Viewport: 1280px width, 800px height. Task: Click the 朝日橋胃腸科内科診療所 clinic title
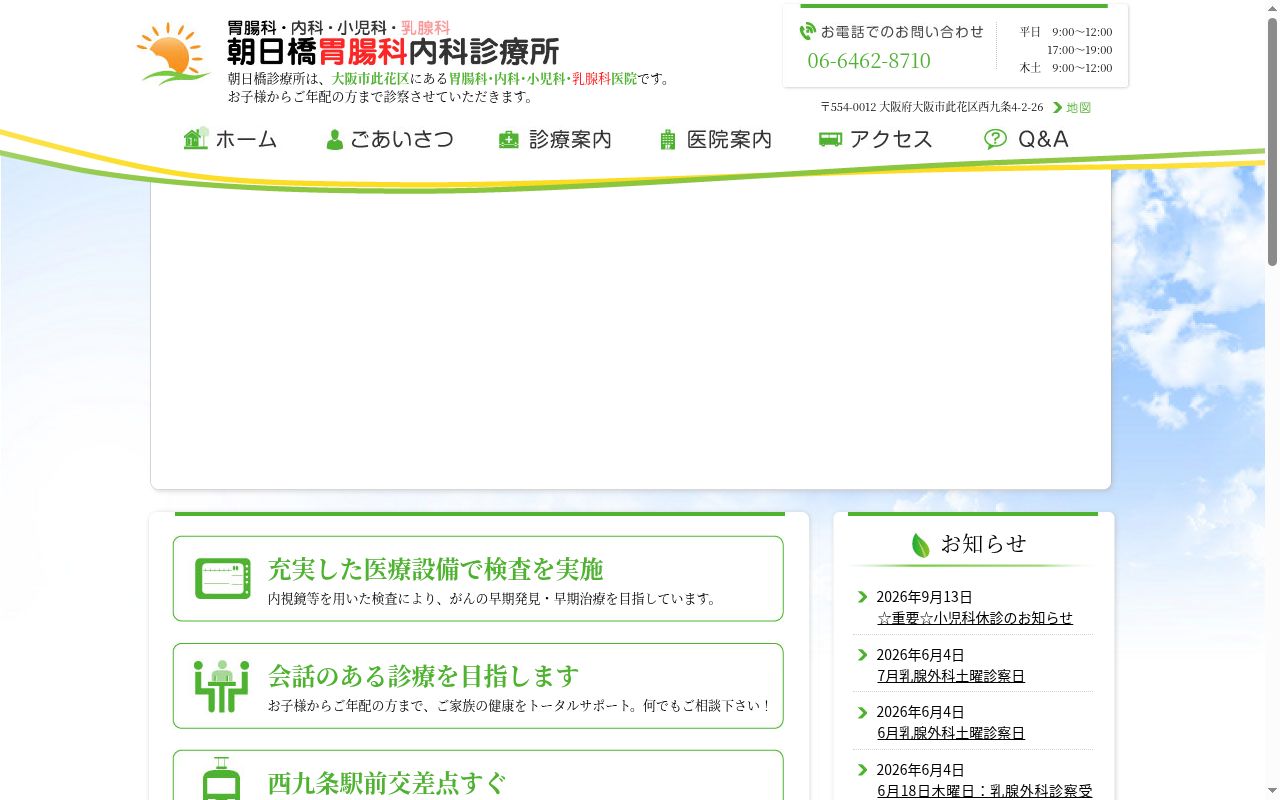(x=393, y=51)
